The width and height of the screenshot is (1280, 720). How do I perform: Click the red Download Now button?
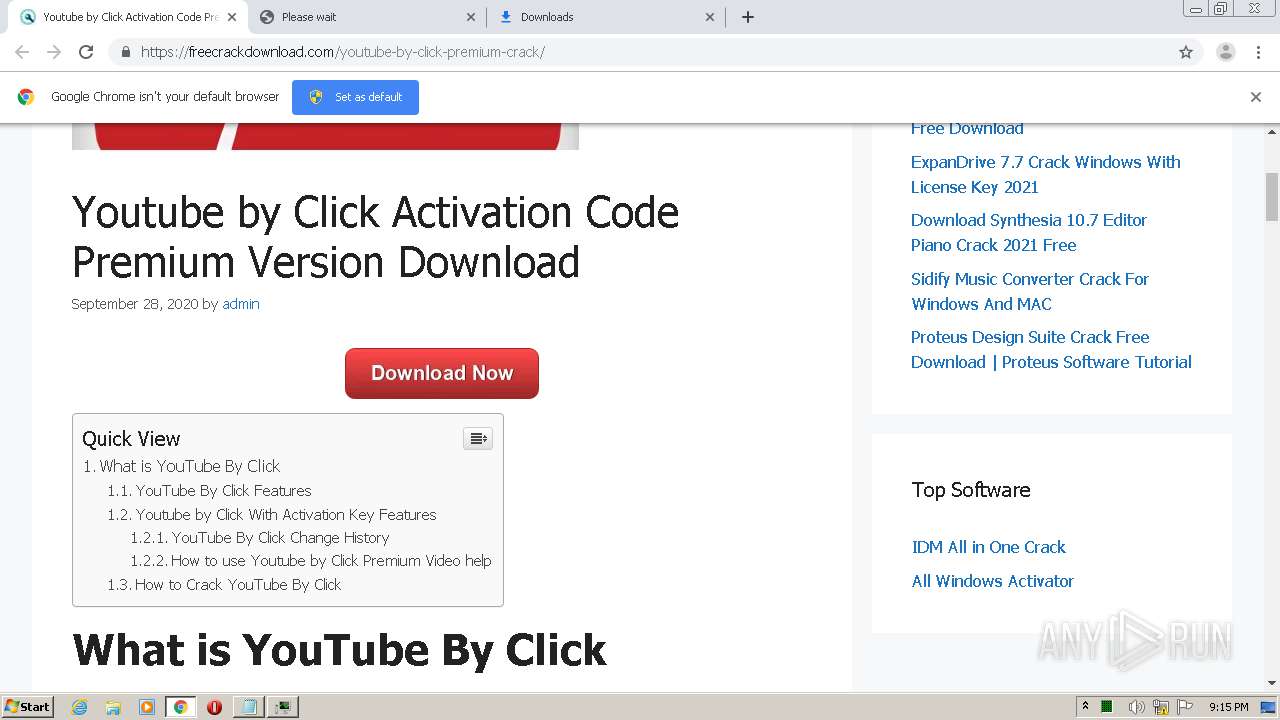tap(442, 373)
